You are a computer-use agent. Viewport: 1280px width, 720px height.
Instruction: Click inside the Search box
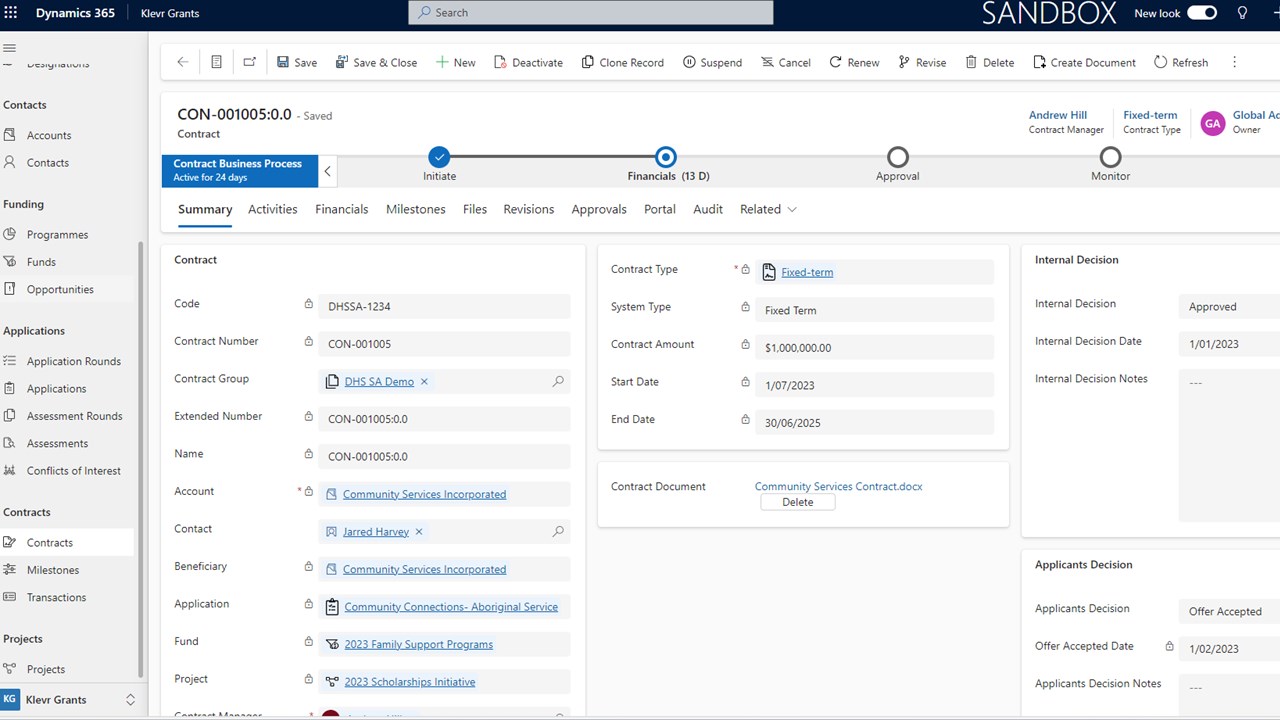(591, 12)
